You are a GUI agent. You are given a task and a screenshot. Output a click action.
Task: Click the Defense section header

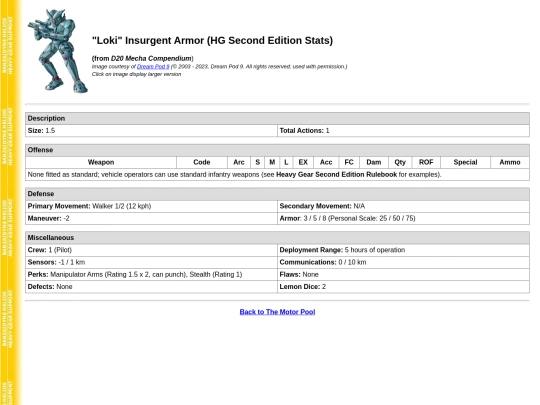click(277, 194)
